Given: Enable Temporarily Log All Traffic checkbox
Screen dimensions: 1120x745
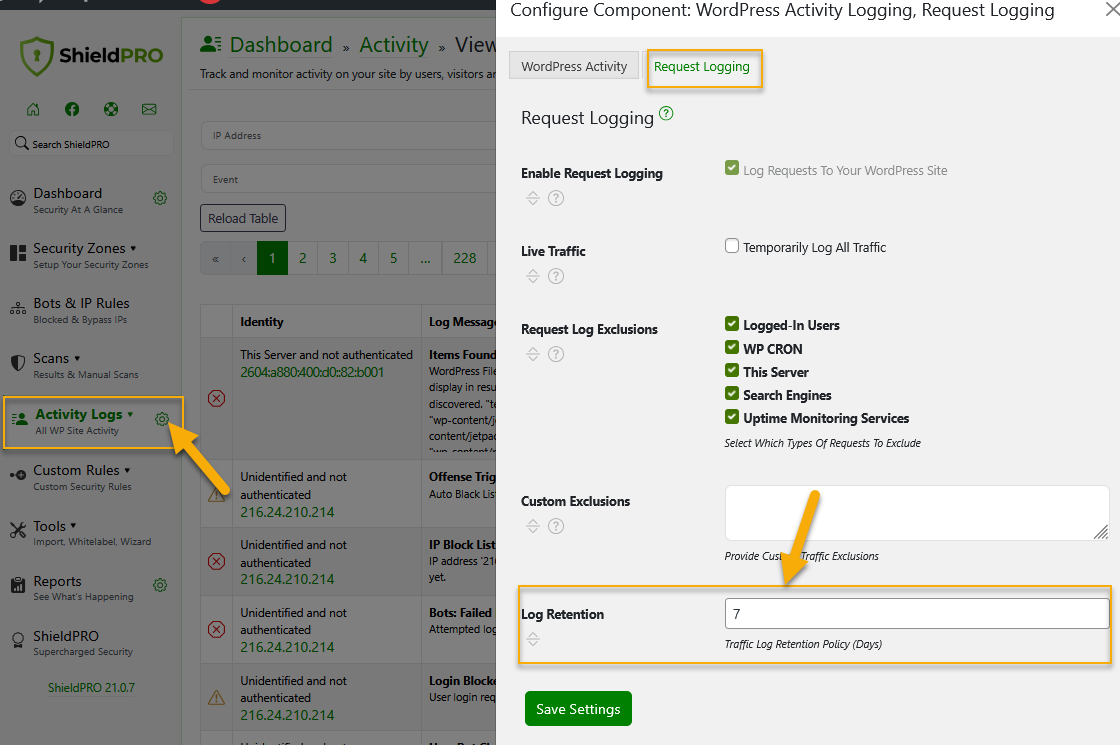Looking at the screenshot, I should coord(731,246).
